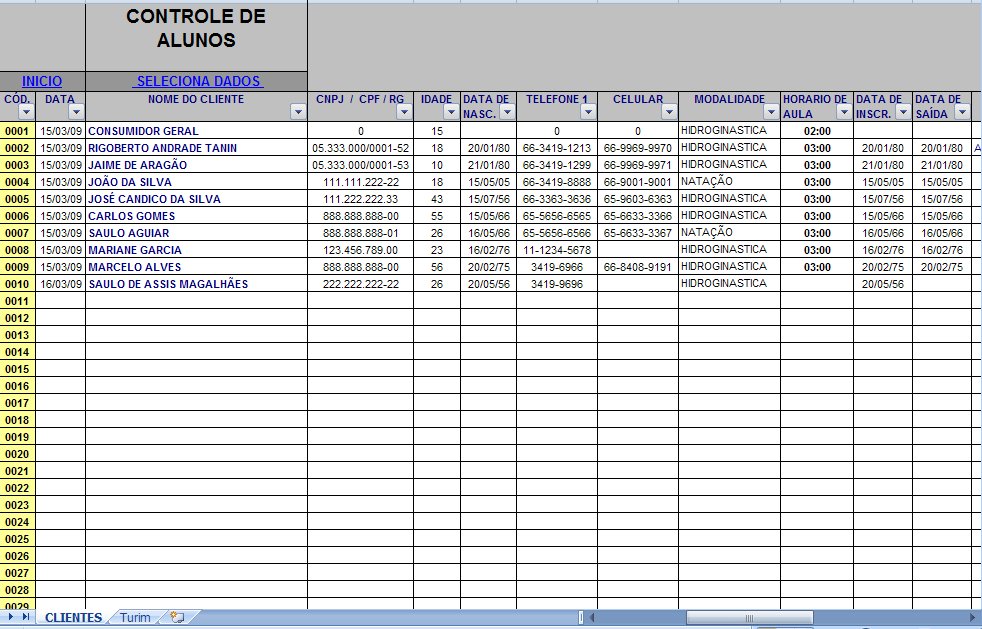The height and width of the screenshot is (629, 982).
Task: Open the DATA DE INSCR. filter dropdown
Action: tap(903, 112)
